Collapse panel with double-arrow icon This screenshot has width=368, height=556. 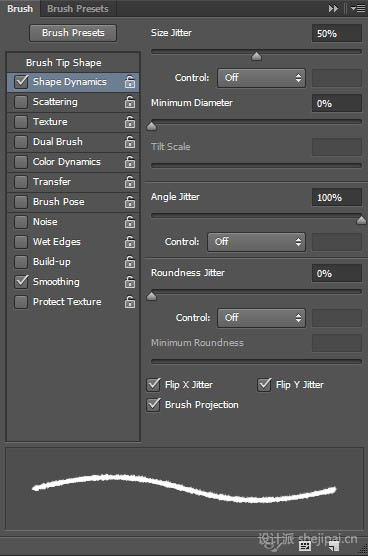click(x=333, y=8)
